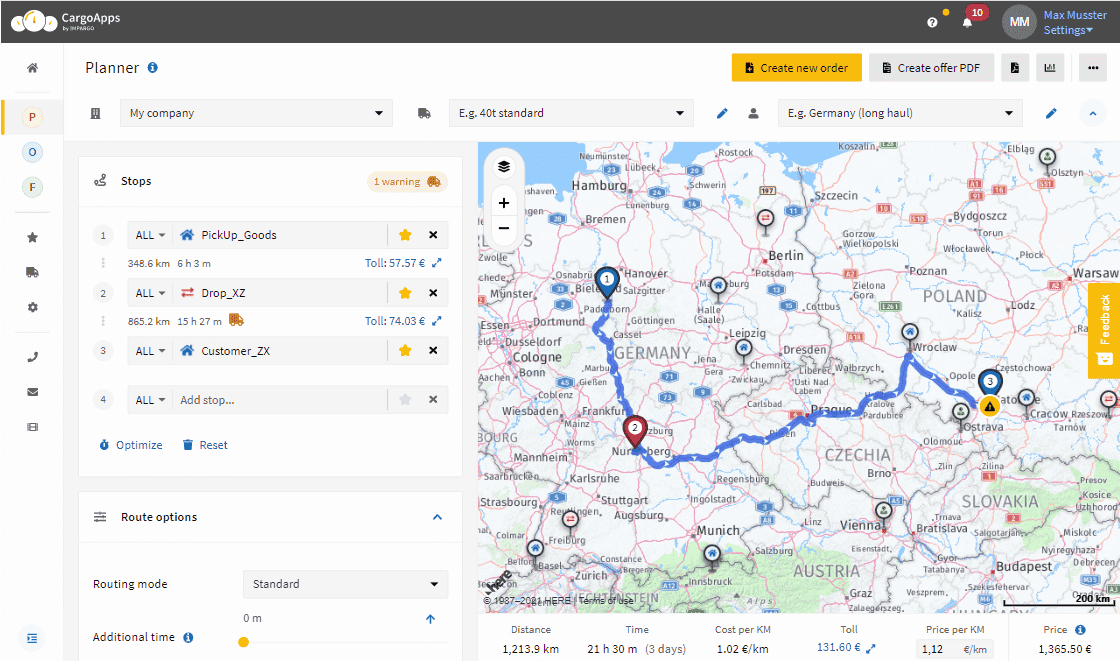1120x661 pixels.
Task: Click the Additional time slider handle
Action: pos(244,642)
